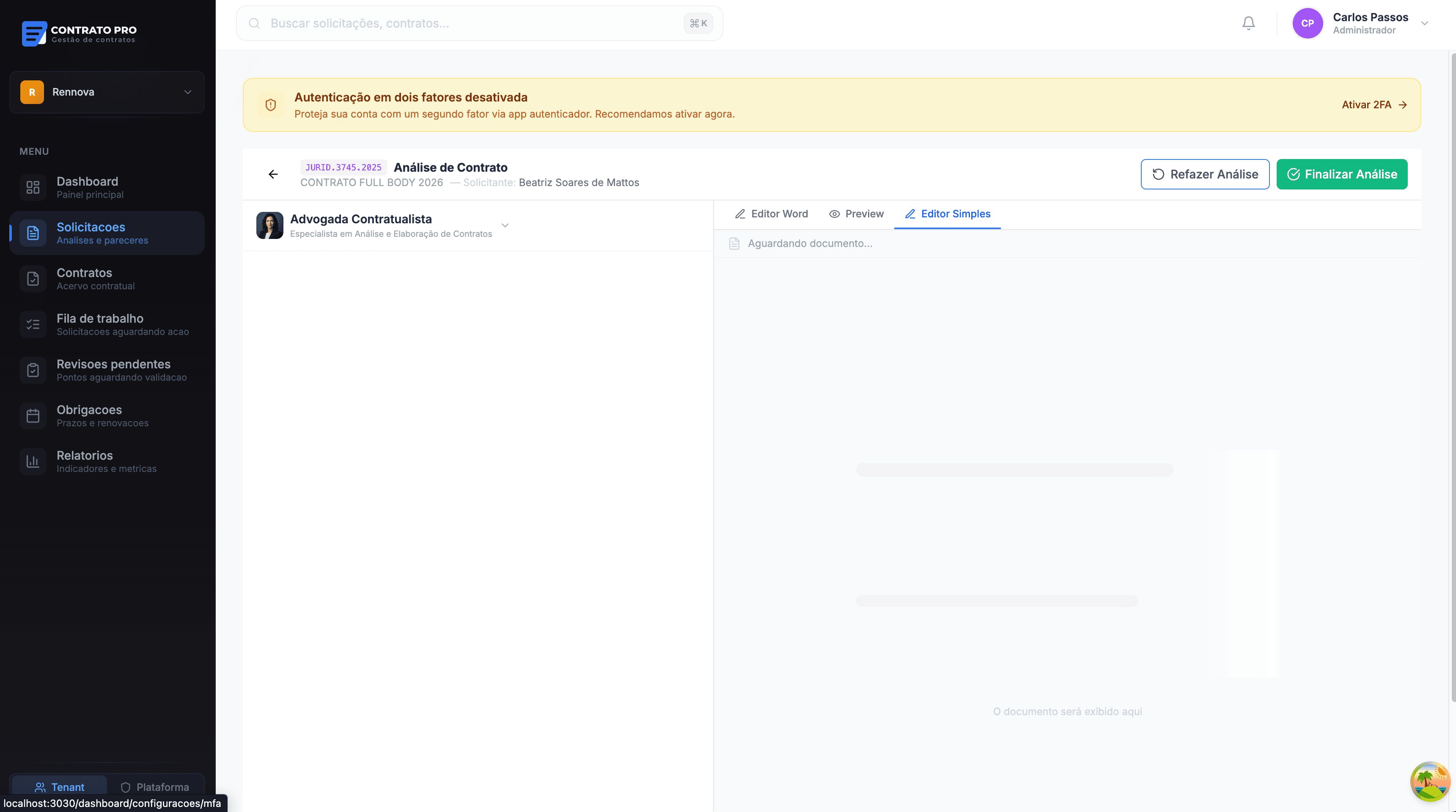Open Dashboard in the menu

click(107, 188)
